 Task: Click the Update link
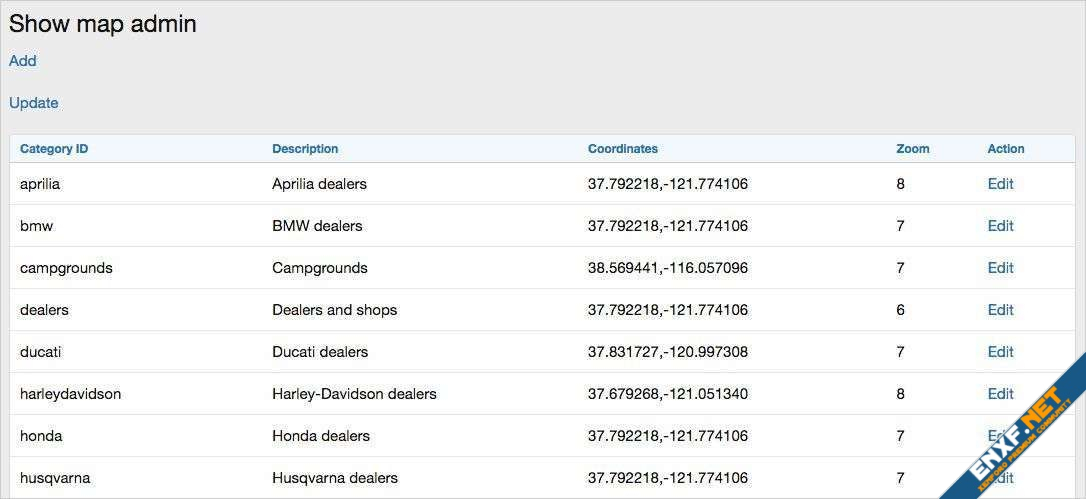click(x=34, y=103)
